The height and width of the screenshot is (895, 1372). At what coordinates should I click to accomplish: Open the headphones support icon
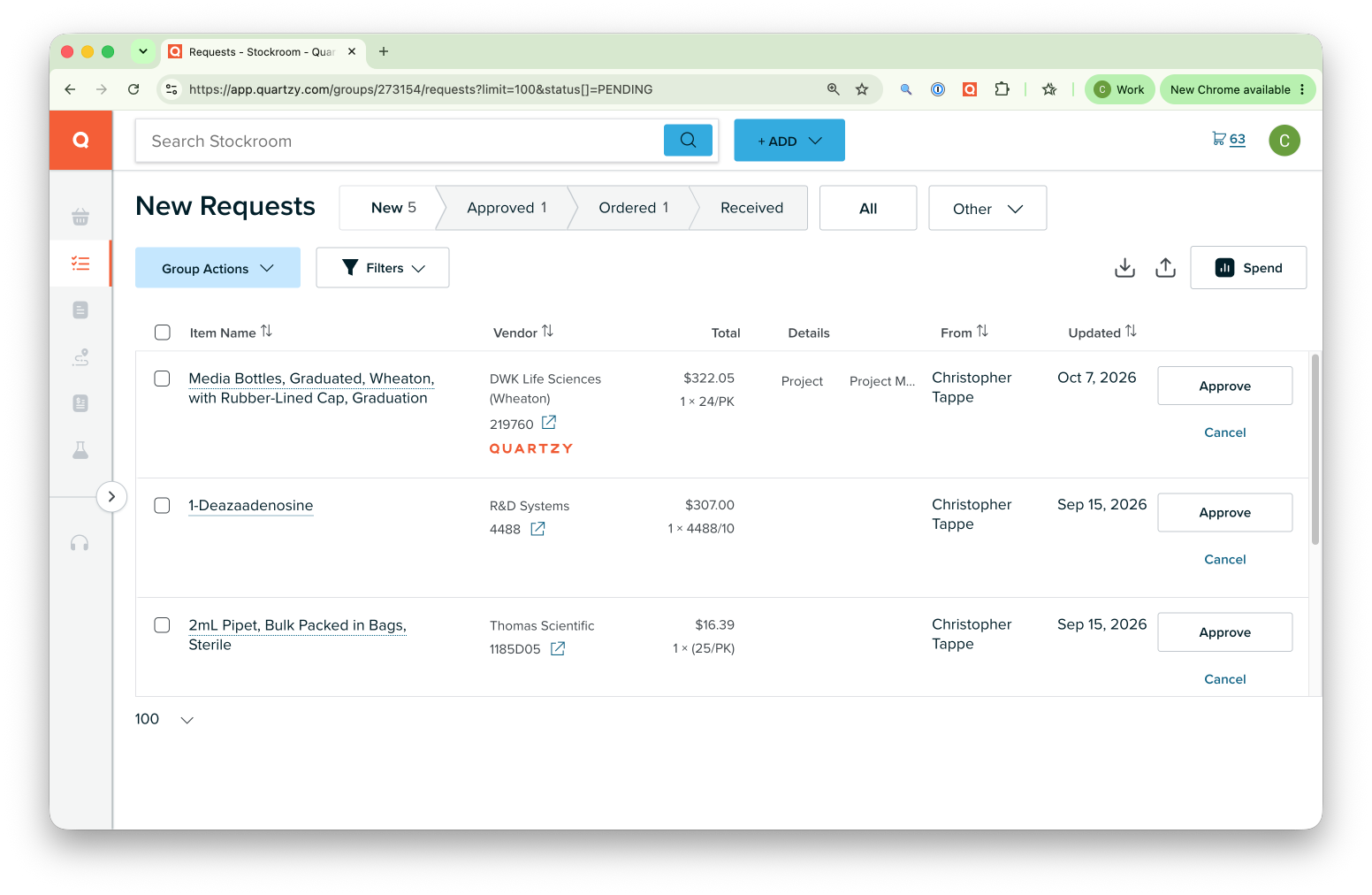coord(80,543)
